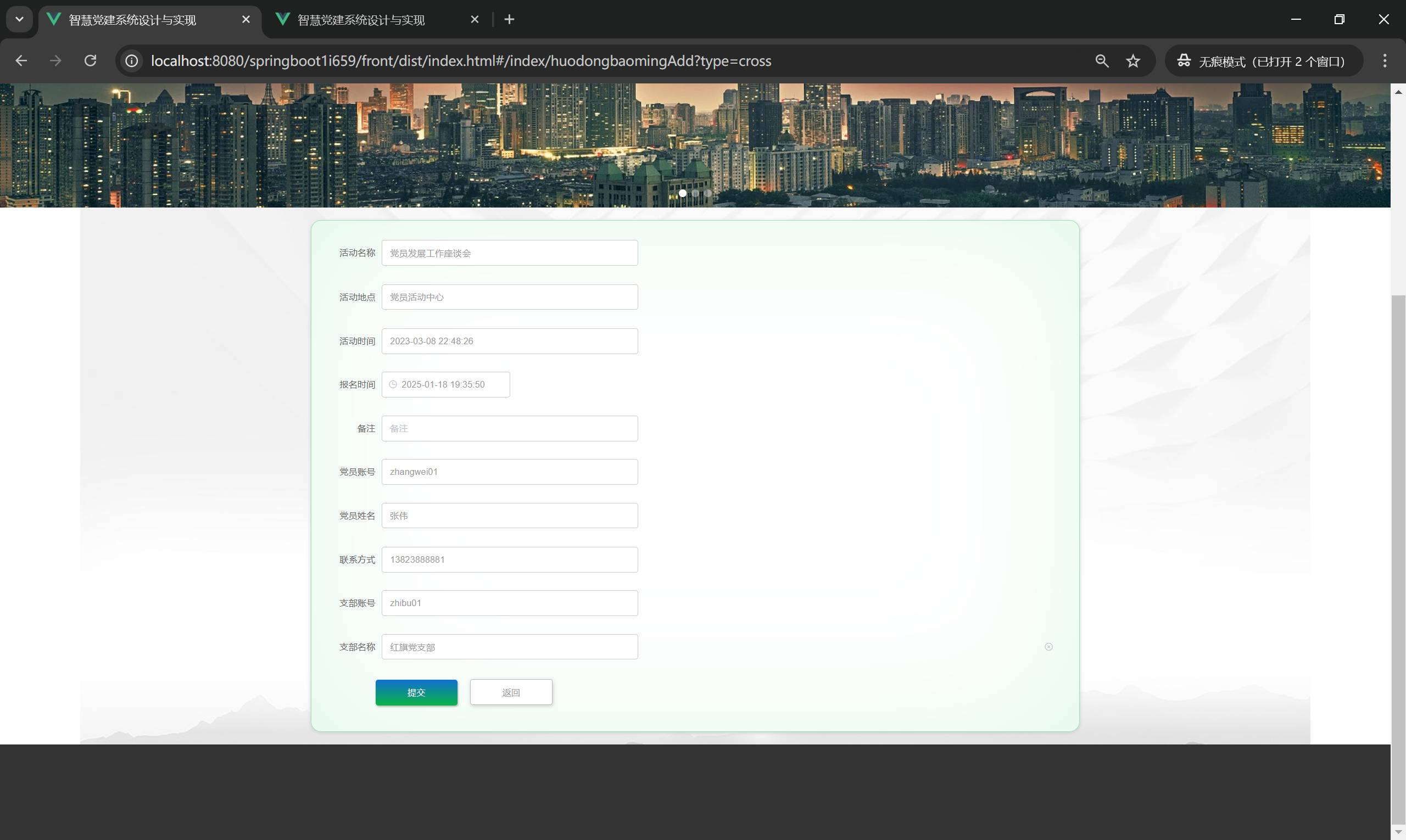Select the first 智慧党建系统设计与实现 tab
The image size is (1406, 840).
pos(149,20)
